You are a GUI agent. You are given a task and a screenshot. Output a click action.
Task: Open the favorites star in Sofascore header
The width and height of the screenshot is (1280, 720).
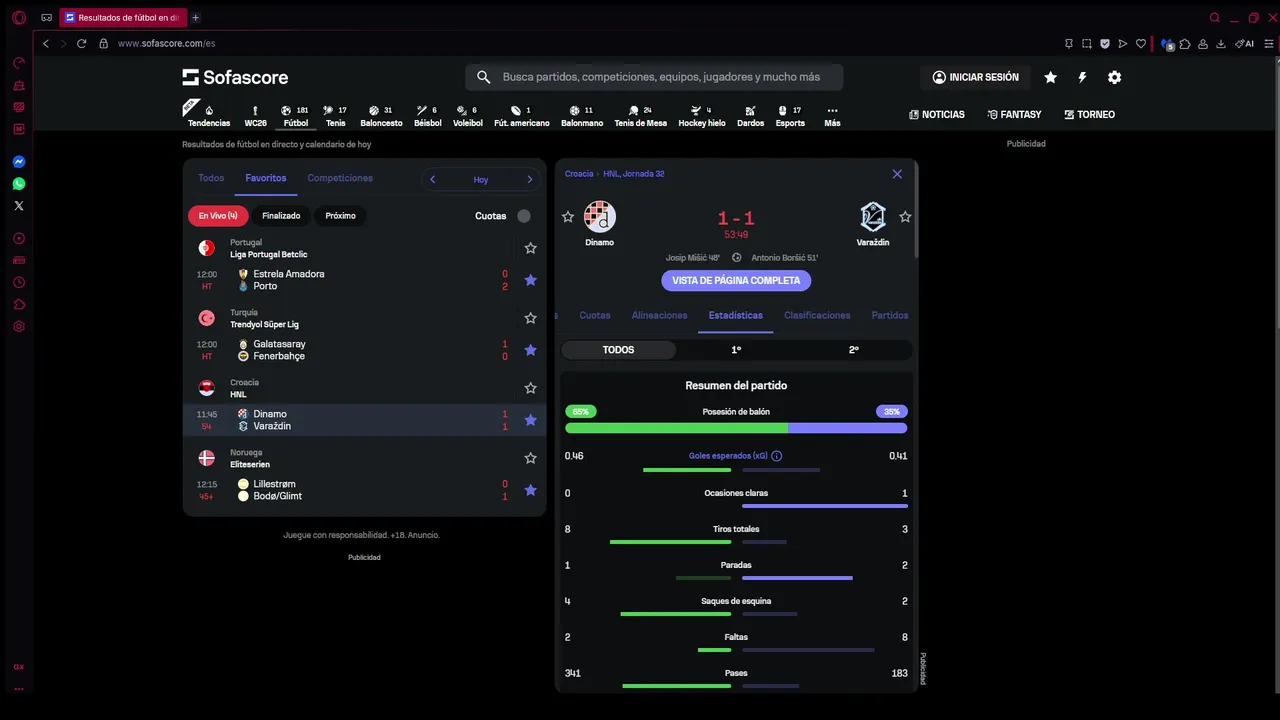click(1050, 77)
